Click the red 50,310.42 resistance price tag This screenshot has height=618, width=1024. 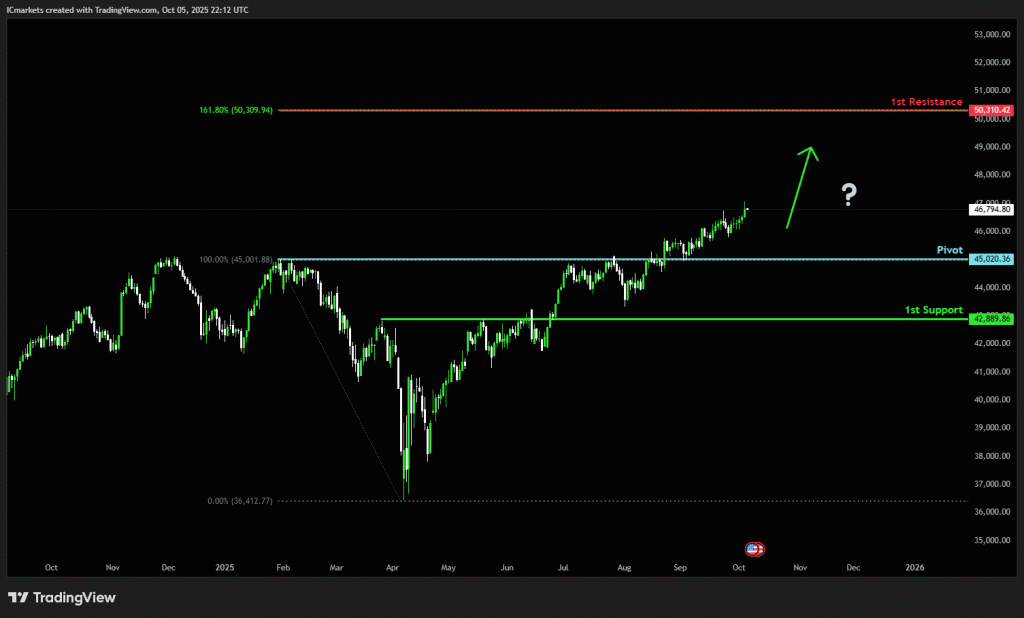click(992, 110)
